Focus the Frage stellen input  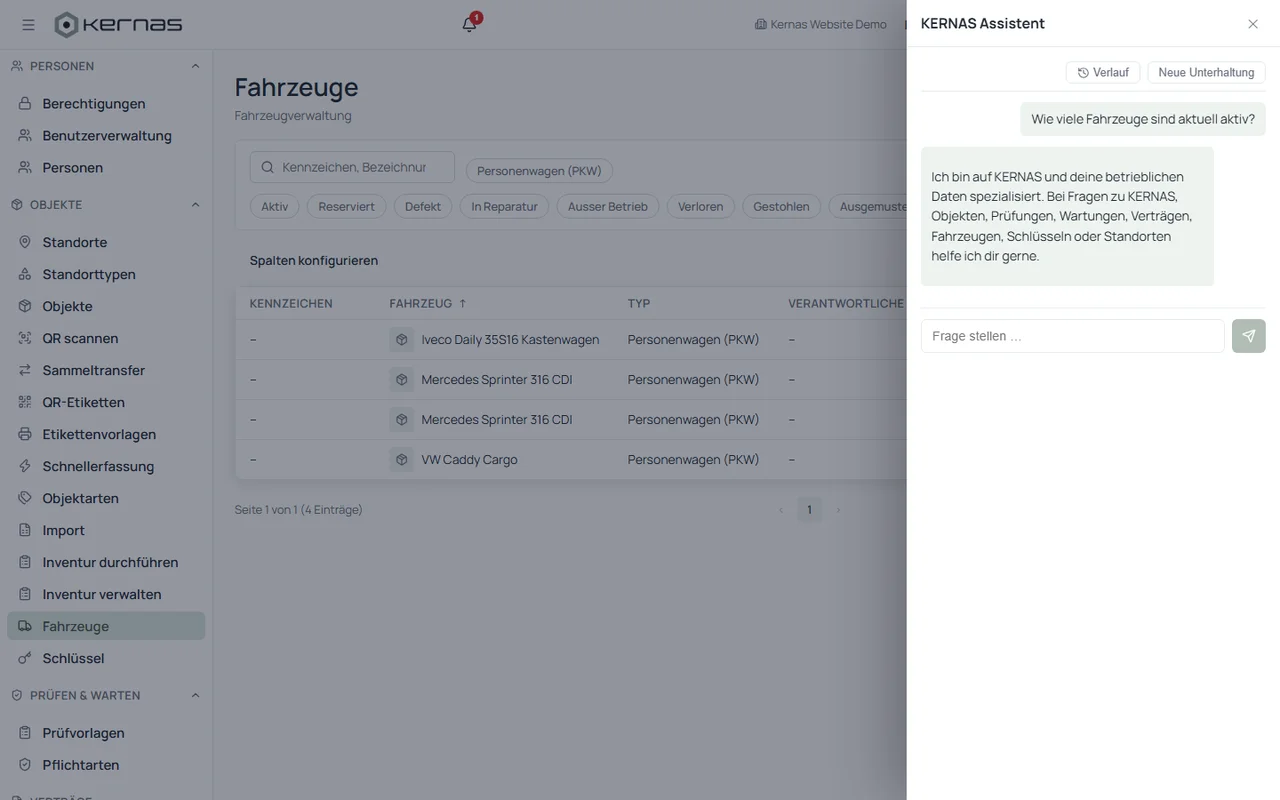click(x=1072, y=336)
